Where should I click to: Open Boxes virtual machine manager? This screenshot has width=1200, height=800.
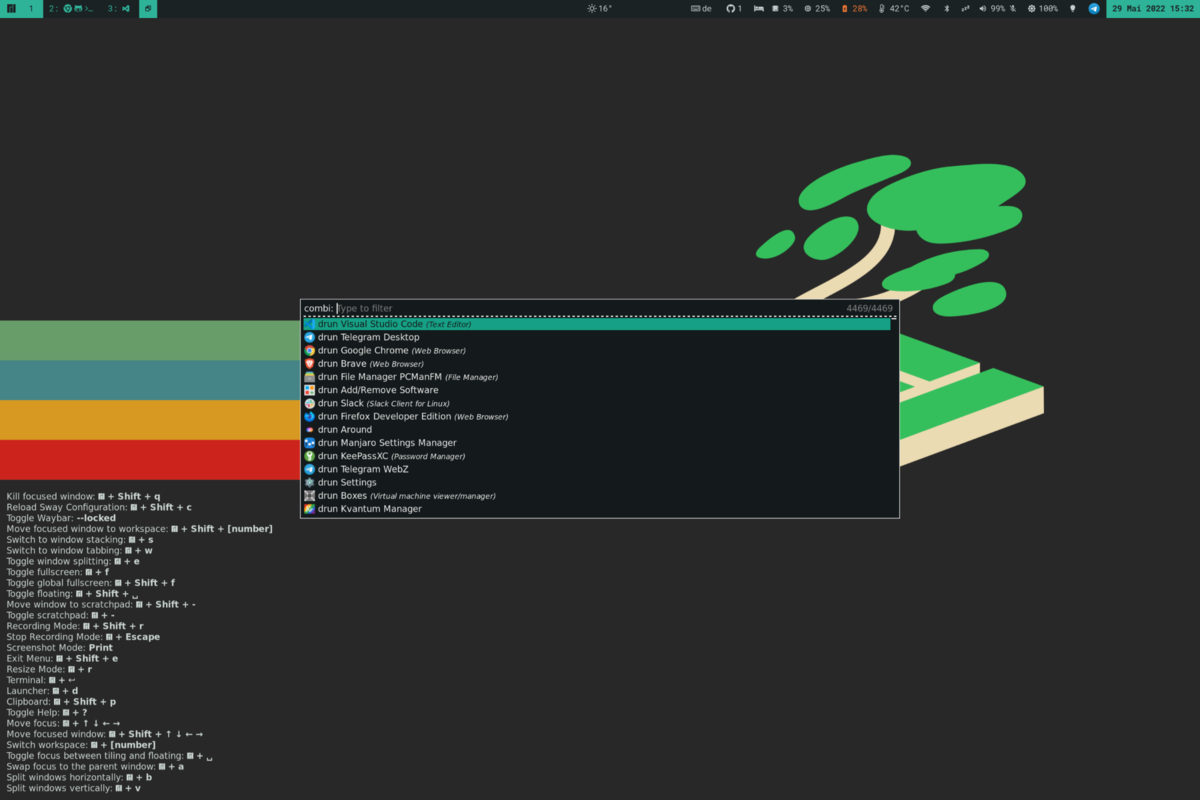[345, 495]
